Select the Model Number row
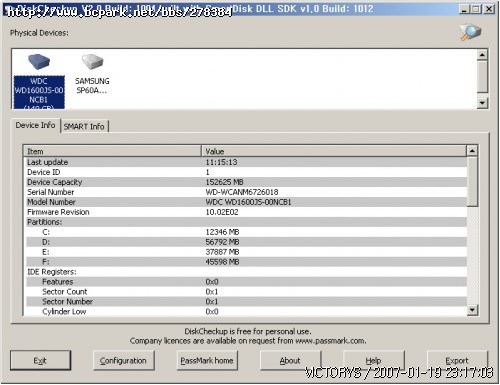The width and height of the screenshot is (500, 385). click(x=247, y=202)
